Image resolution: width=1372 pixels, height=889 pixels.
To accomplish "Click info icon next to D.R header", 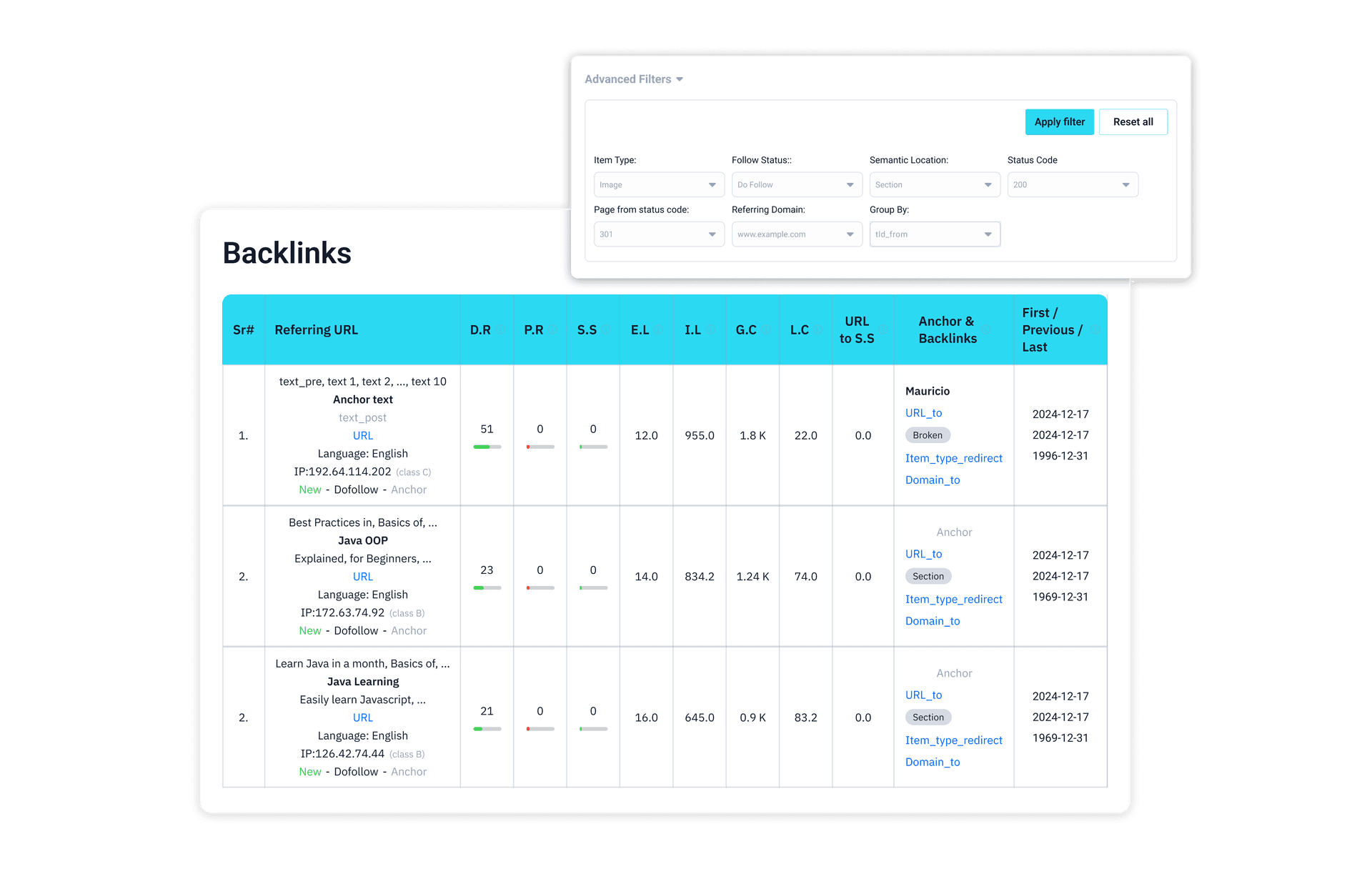I will [501, 330].
